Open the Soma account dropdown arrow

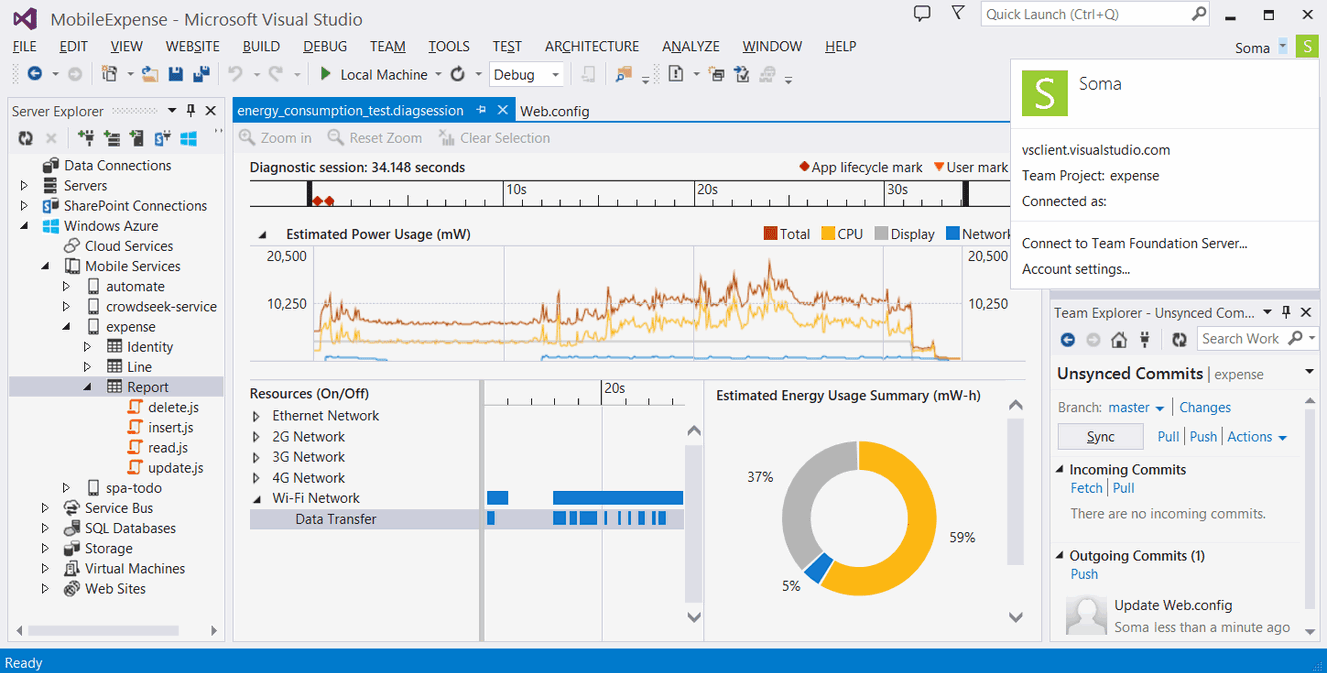(1282, 47)
